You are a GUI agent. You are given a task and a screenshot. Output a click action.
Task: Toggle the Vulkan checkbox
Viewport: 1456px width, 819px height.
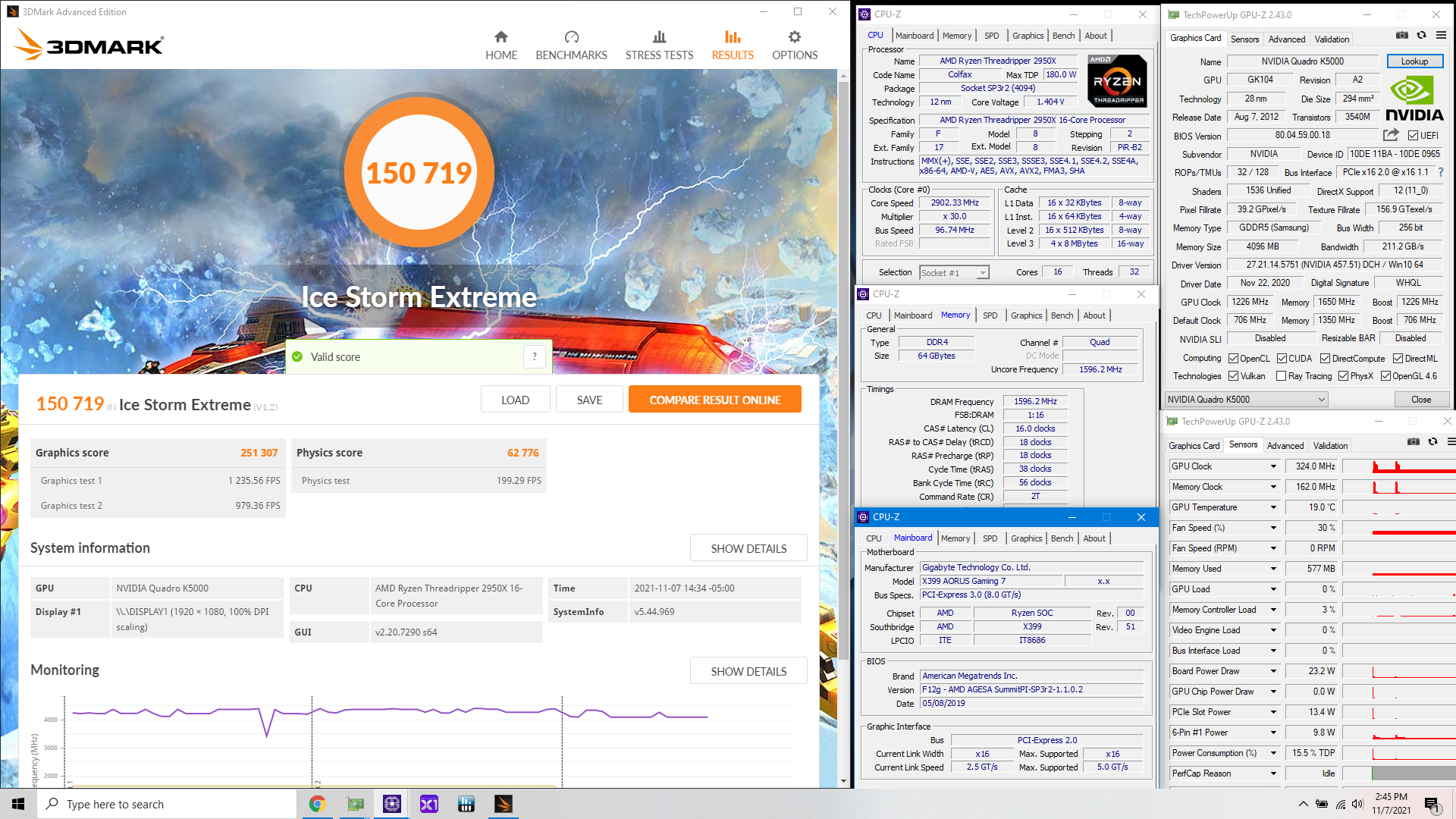pyautogui.click(x=1234, y=376)
